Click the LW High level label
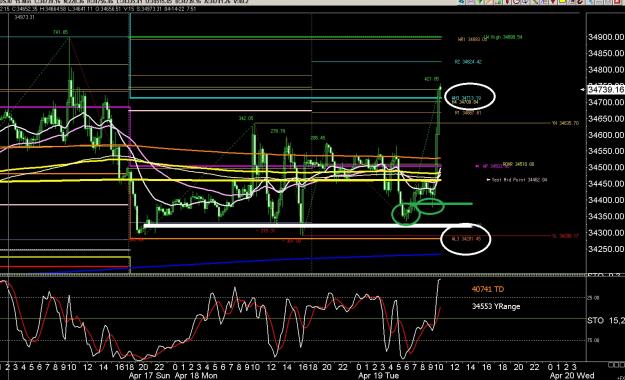 tap(503, 37)
